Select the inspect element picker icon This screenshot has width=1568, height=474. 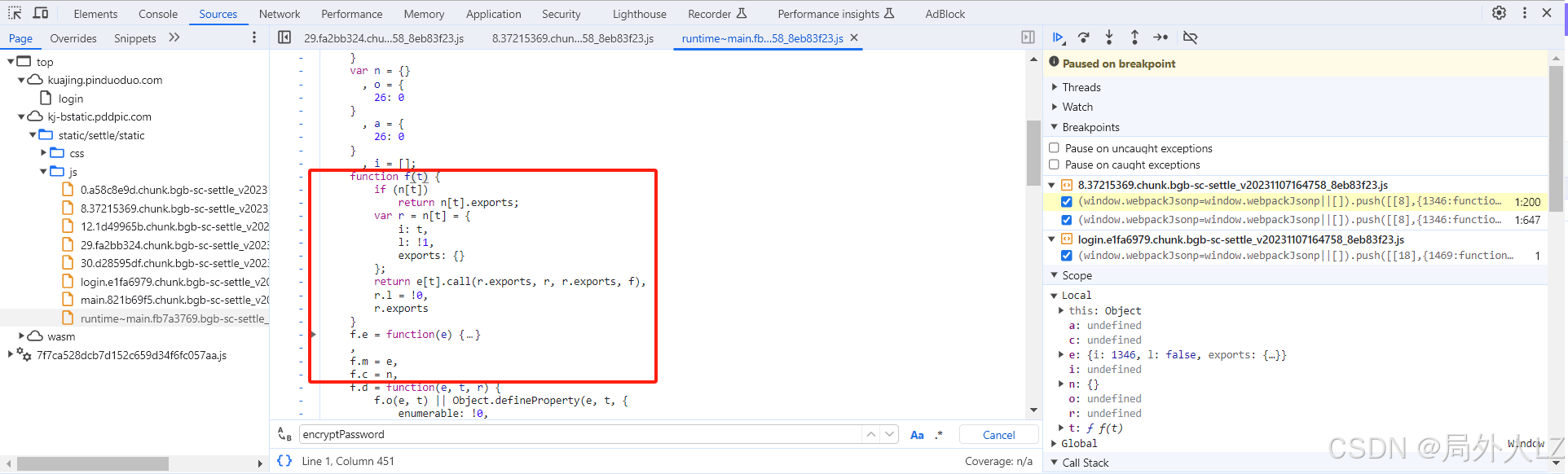[15, 13]
